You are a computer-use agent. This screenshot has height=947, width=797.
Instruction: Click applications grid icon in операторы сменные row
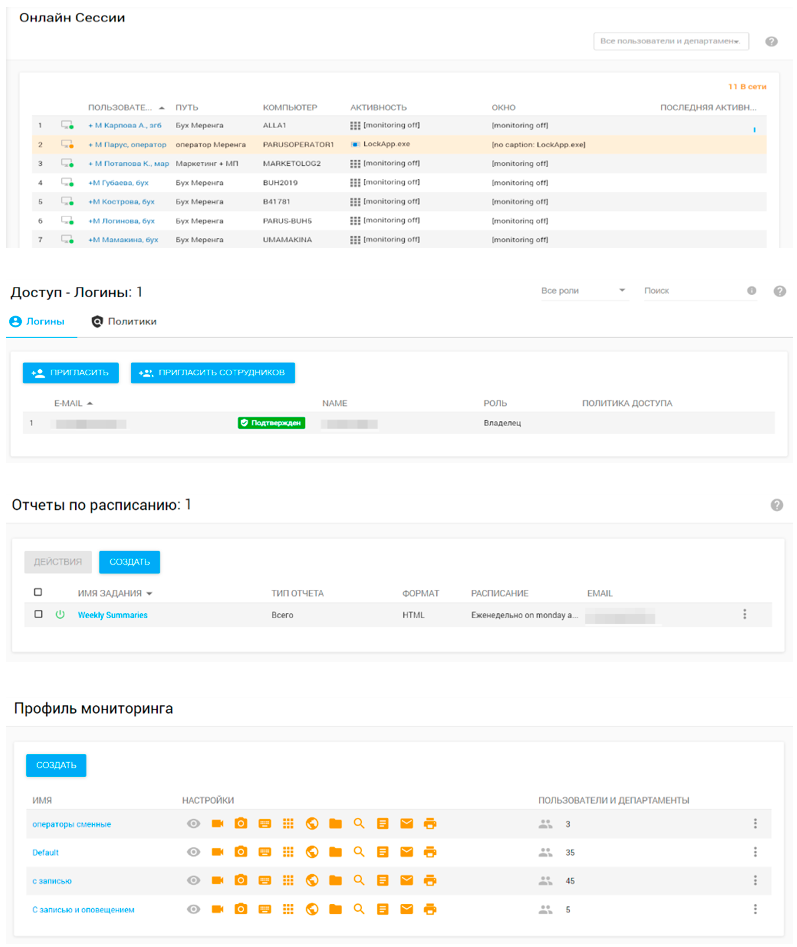pyautogui.click(x=288, y=823)
